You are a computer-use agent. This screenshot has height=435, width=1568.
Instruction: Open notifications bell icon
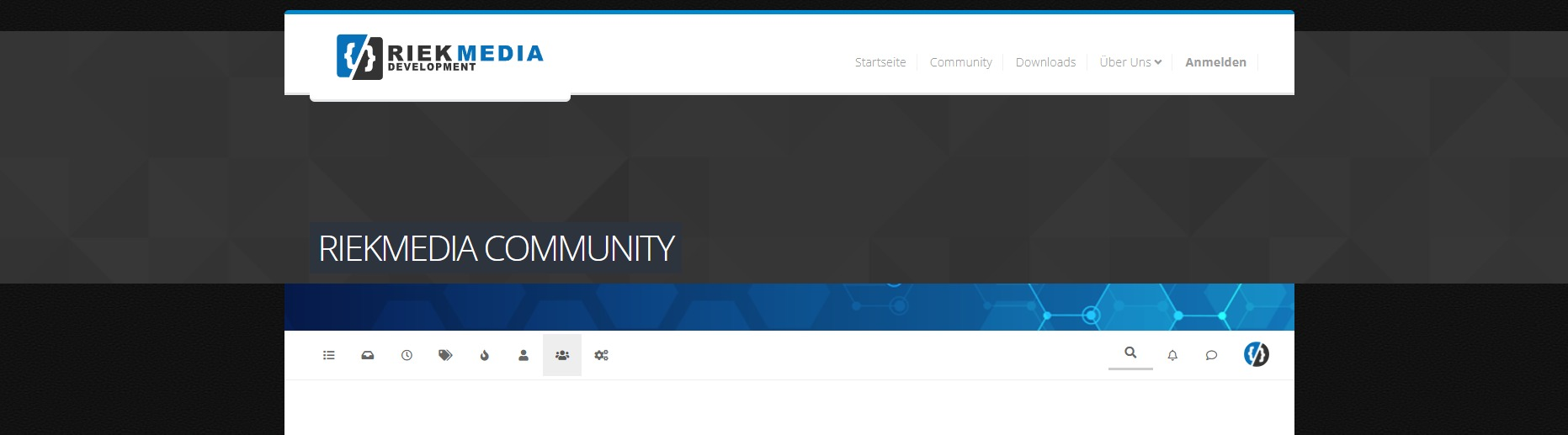pos(1172,355)
